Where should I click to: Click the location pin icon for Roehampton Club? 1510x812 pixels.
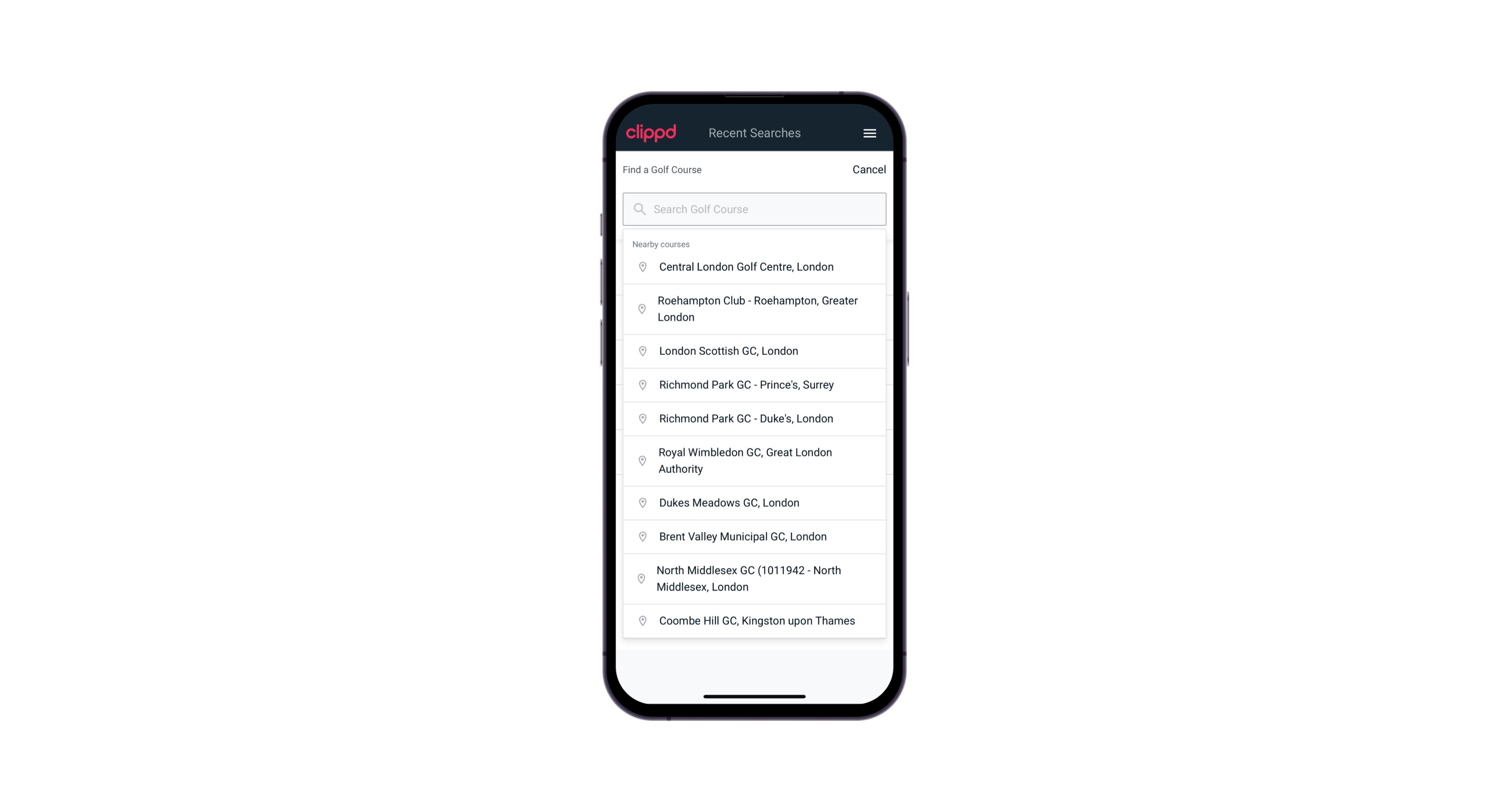pos(643,309)
